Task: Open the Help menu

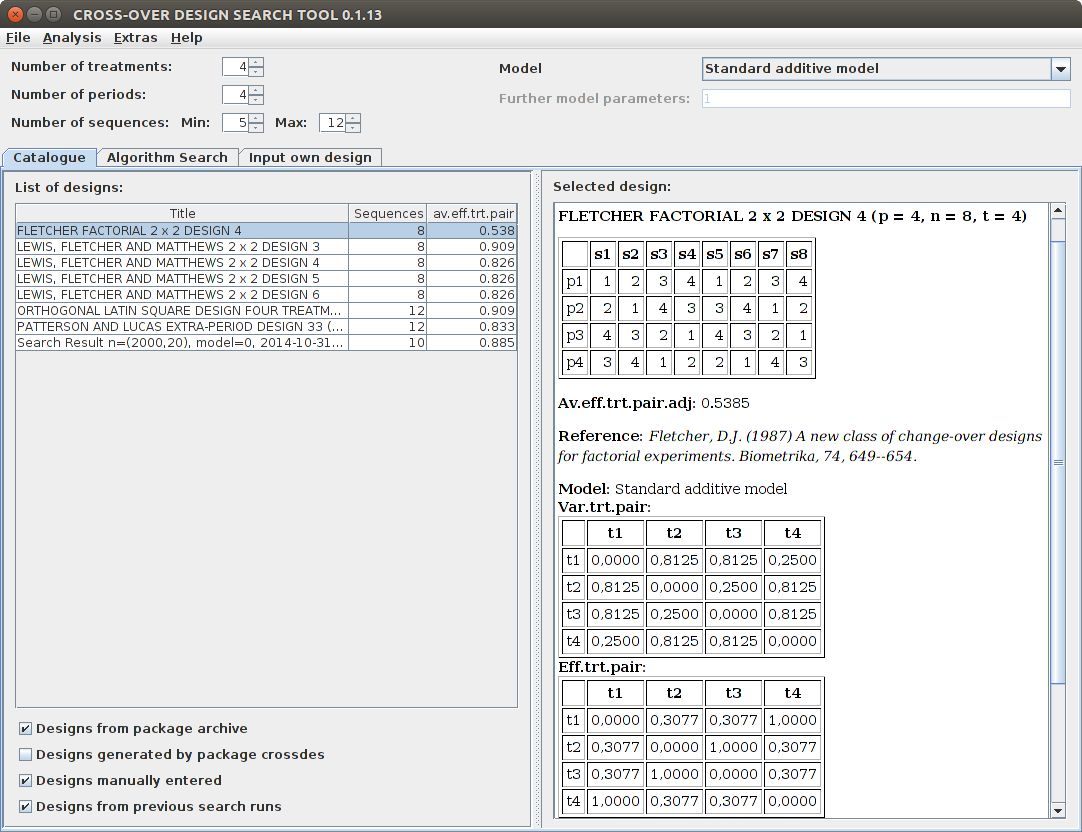Action: point(186,37)
